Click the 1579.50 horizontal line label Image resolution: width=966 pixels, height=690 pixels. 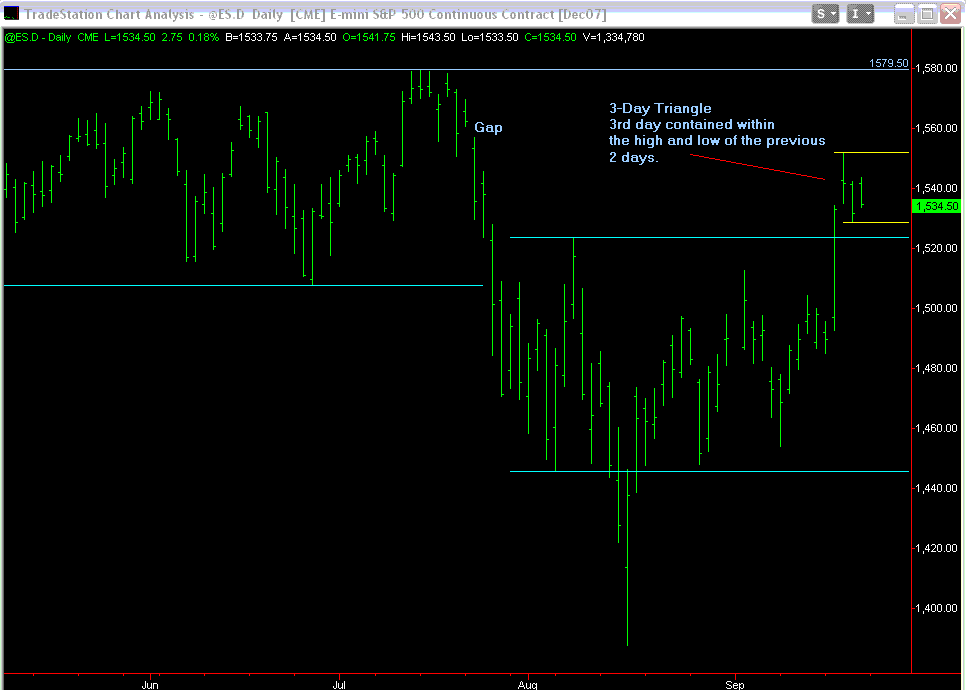[x=888, y=63]
